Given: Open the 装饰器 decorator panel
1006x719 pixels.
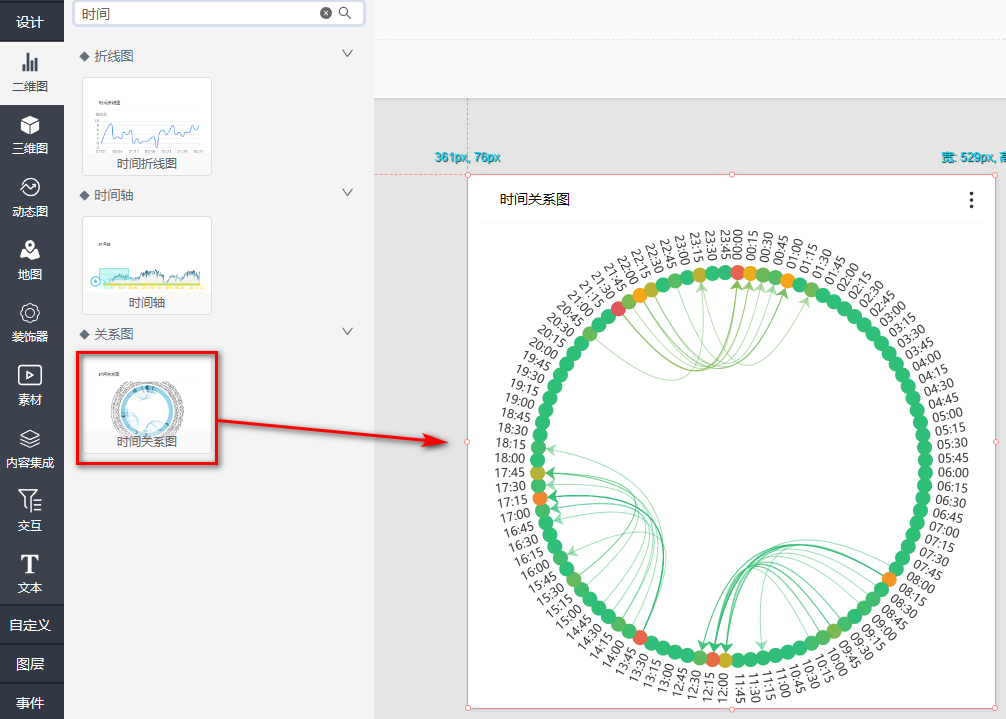Looking at the screenshot, I should point(30,323).
